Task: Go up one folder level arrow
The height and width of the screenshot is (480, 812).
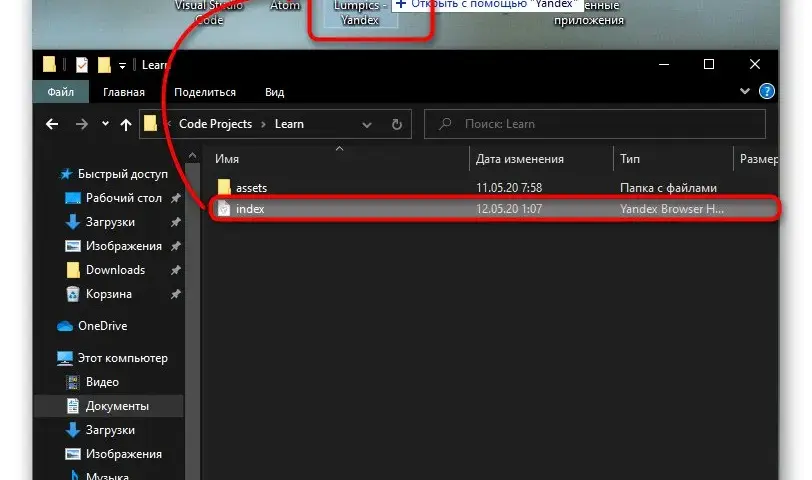Action: tap(126, 124)
